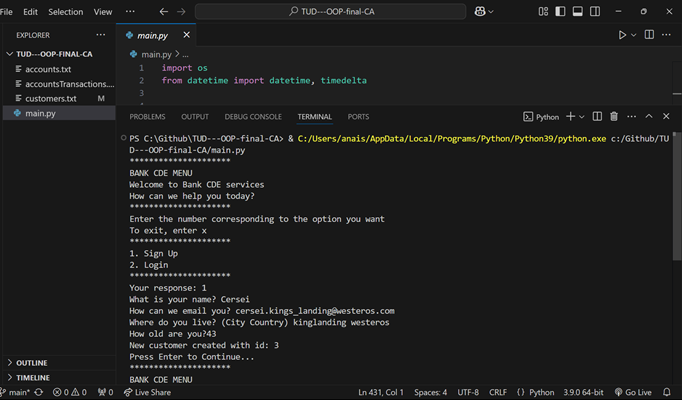682x400 pixels.
Task: Change Spaces: 4 indentation
Action: (430, 392)
